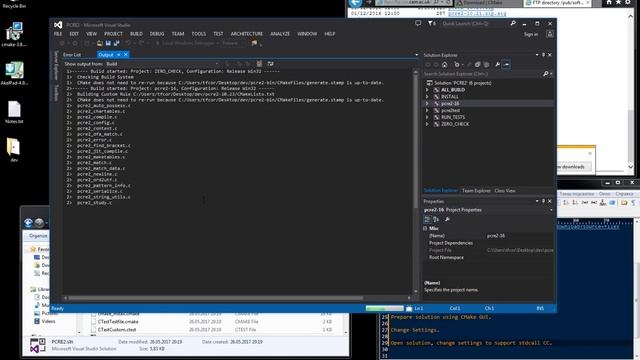
Task: Expand the pcre2test project node
Action: pos(427,111)
